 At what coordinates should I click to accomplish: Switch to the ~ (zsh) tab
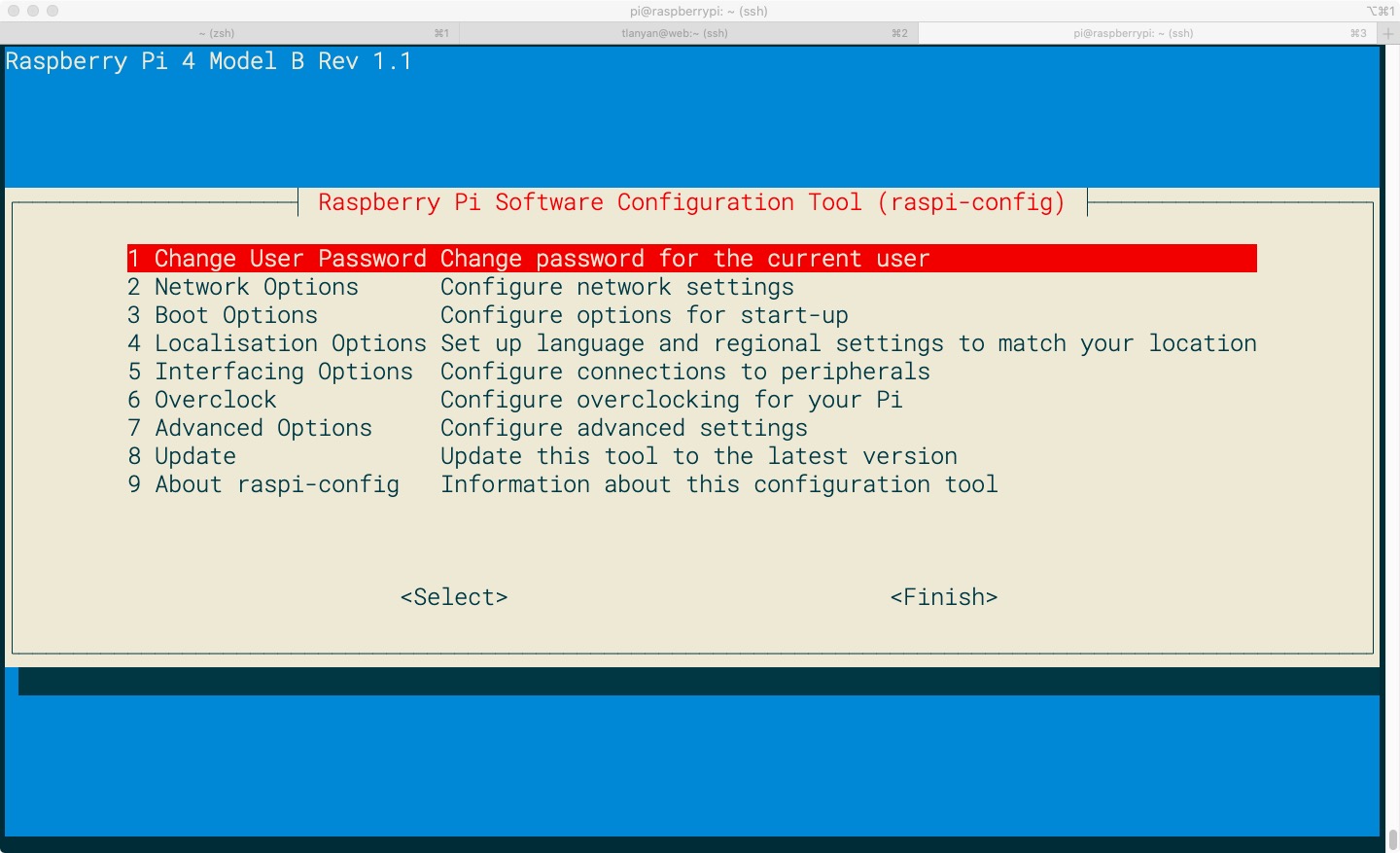coord(216,33)
